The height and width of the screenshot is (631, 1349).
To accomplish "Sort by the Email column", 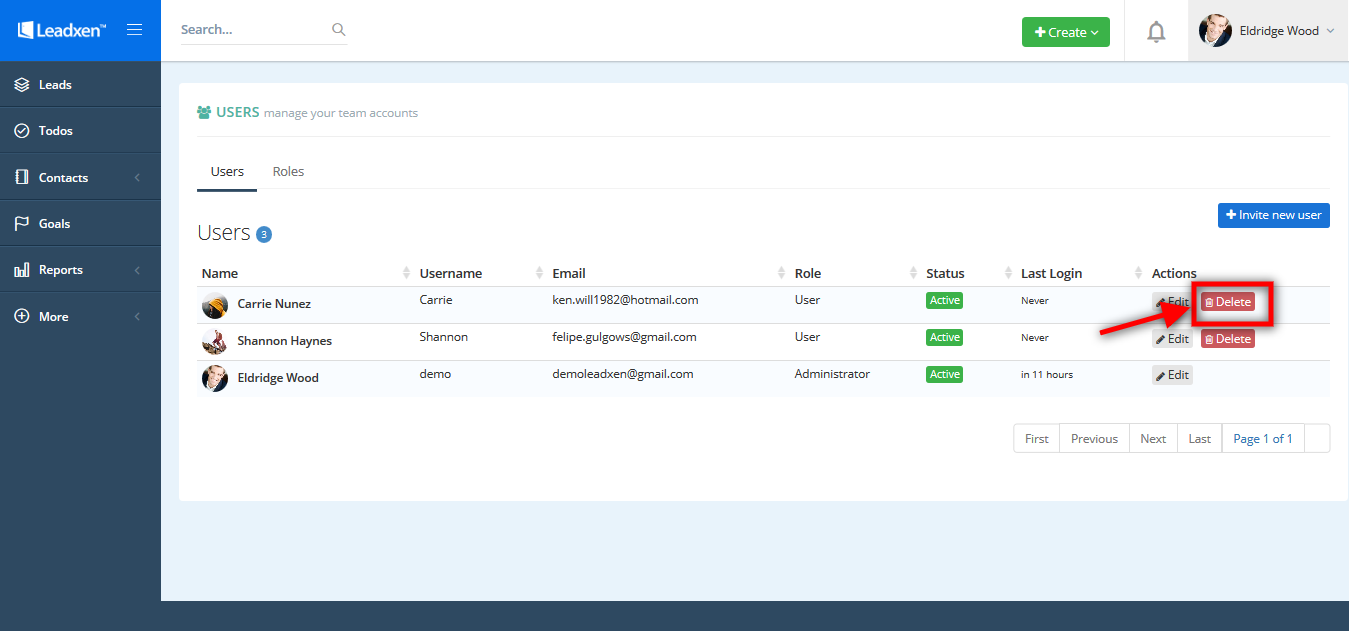I will point(669,273).
